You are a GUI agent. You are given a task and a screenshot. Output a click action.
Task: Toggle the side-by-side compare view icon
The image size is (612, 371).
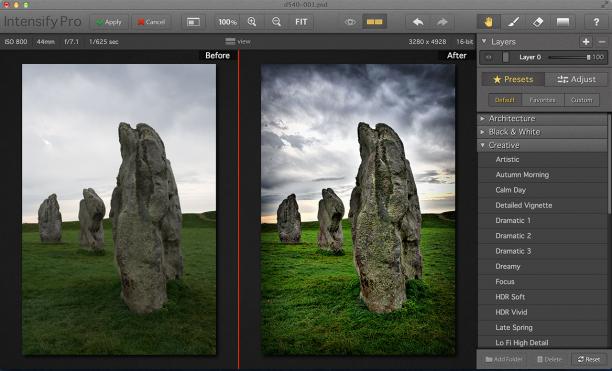374,22
